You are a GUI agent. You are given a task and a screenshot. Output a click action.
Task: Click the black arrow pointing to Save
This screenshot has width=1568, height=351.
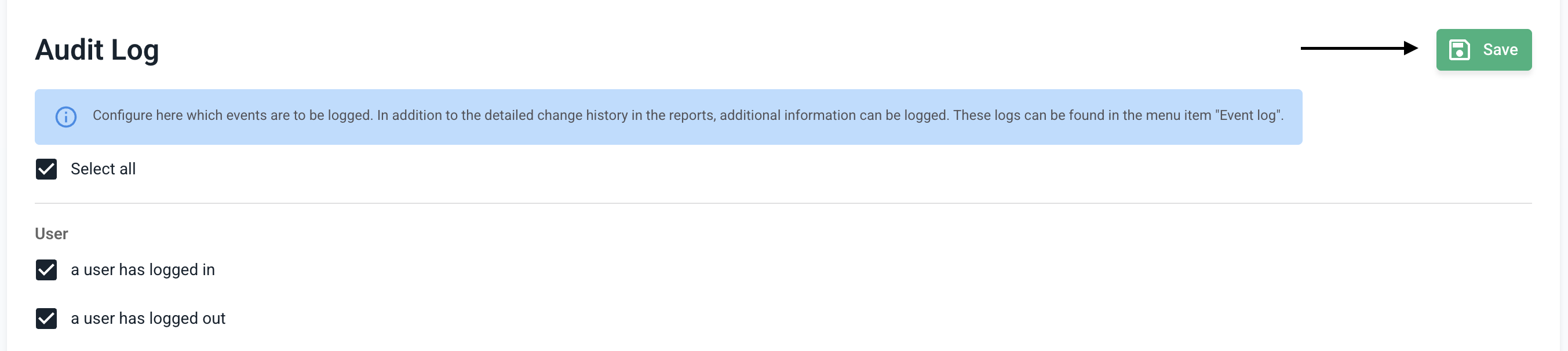coord(1358,48)
